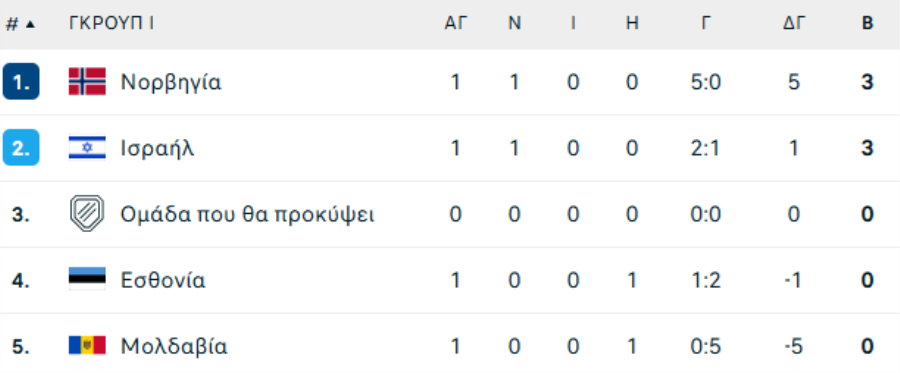Click the Γ goals column header
Image resolution: width=900 pixels, height=373 pixels.
[706, 24]
